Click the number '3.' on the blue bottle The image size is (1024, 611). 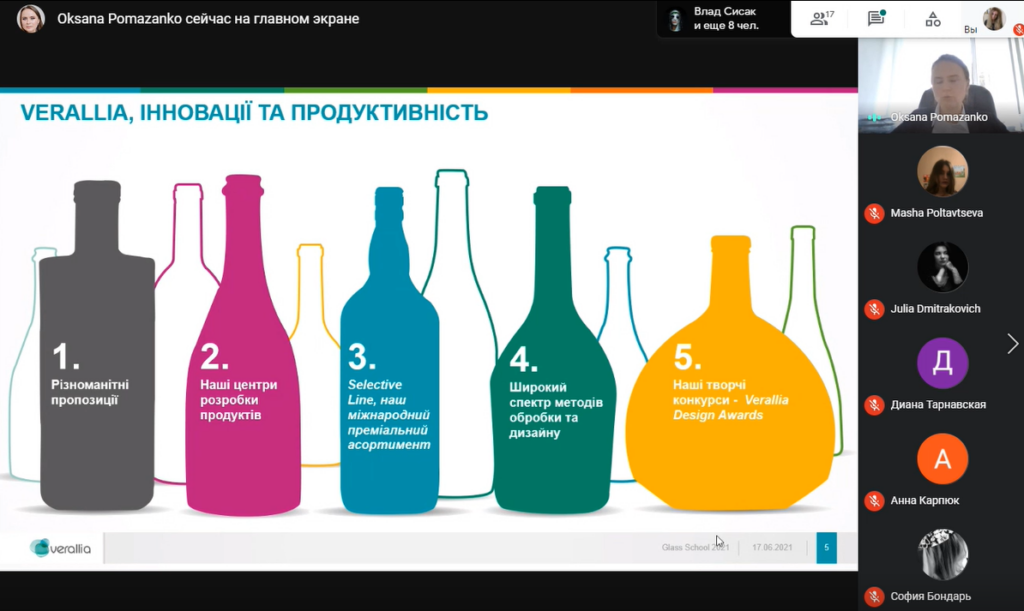(362, 356)
